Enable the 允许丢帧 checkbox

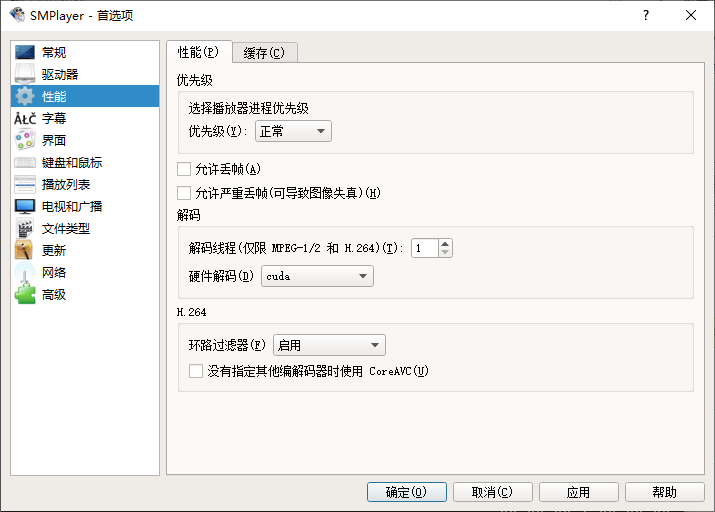[183, 169]
